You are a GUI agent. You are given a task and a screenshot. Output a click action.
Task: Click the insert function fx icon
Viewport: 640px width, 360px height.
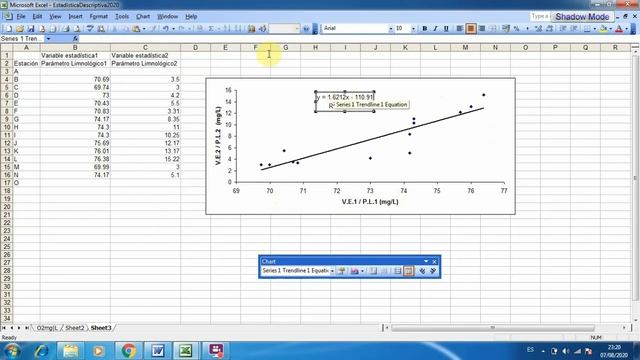pos(76,38)
